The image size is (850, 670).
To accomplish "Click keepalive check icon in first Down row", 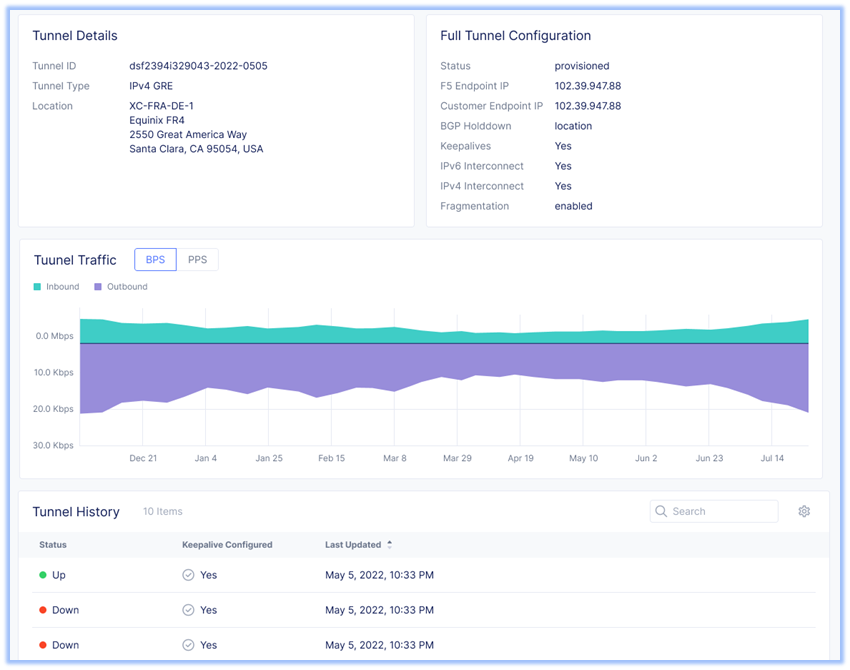I will click(x=188, y=610).
